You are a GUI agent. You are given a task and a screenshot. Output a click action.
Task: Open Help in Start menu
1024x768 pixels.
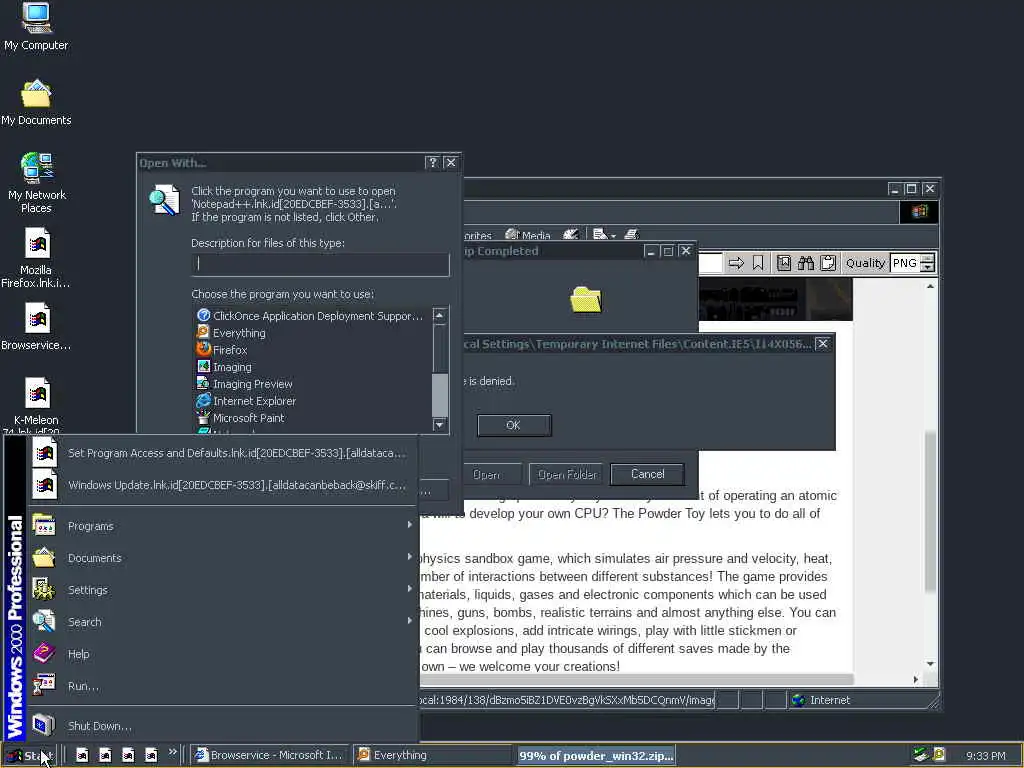pyautogui.click(x=222, y=654)
